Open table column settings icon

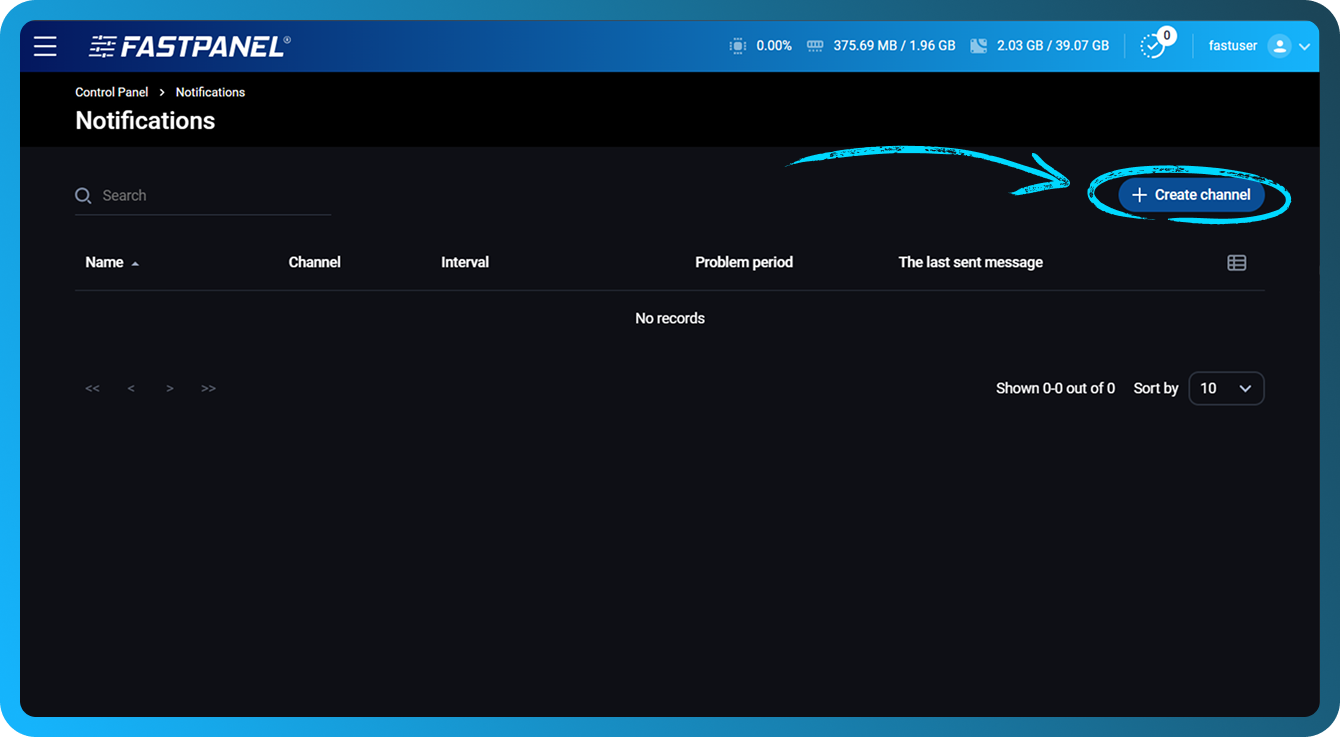(x=1237, y=263)
